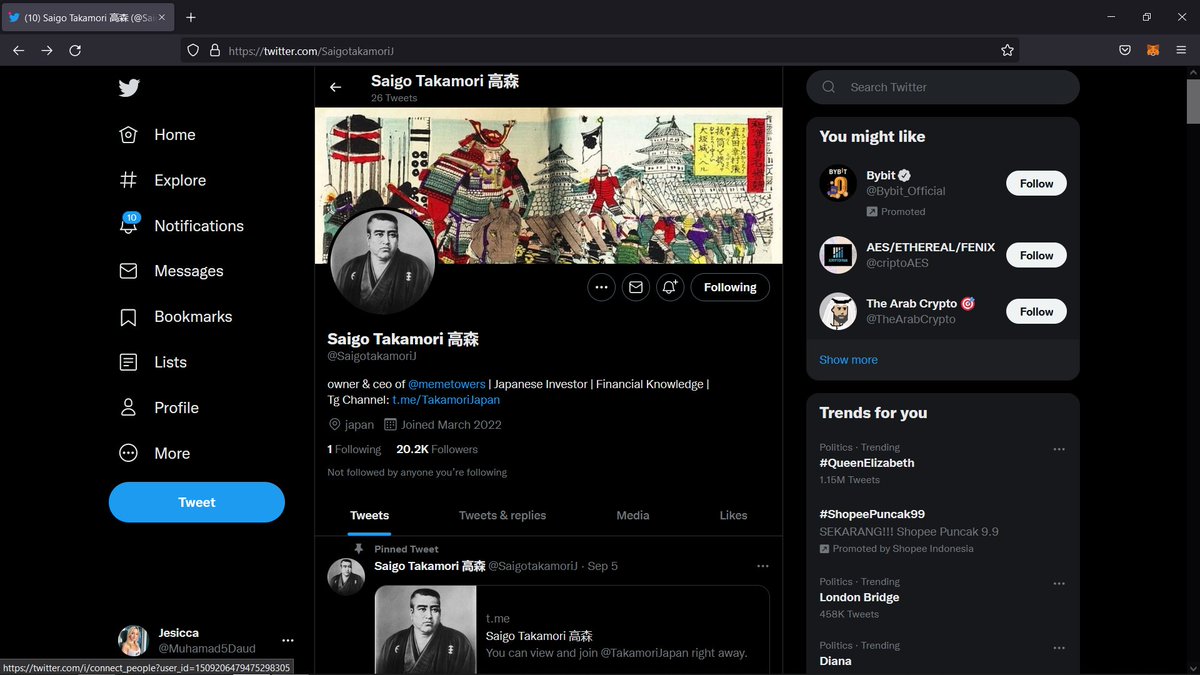Viewport: 1200px width, 675px height.
Task: Follow The Arab Crypto account
Action: coord(1036,312)
